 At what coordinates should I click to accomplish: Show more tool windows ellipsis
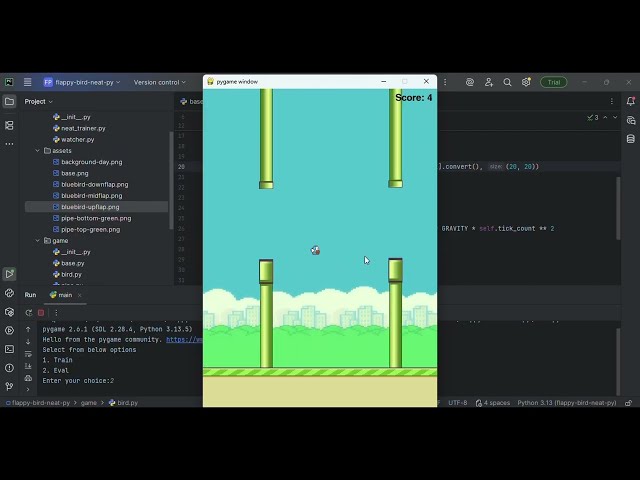point(9,144)
